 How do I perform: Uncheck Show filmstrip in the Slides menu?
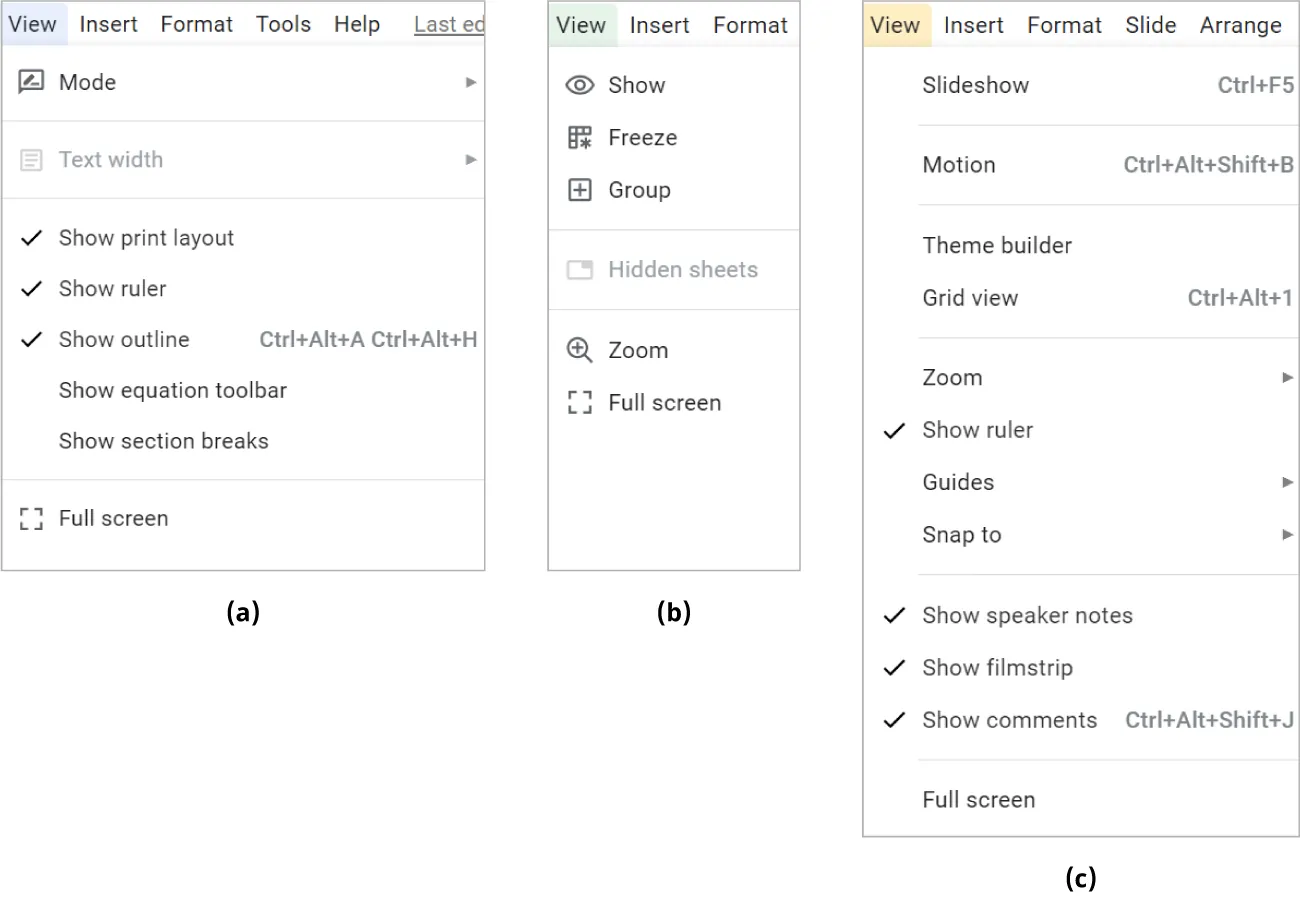pos(997,668)
